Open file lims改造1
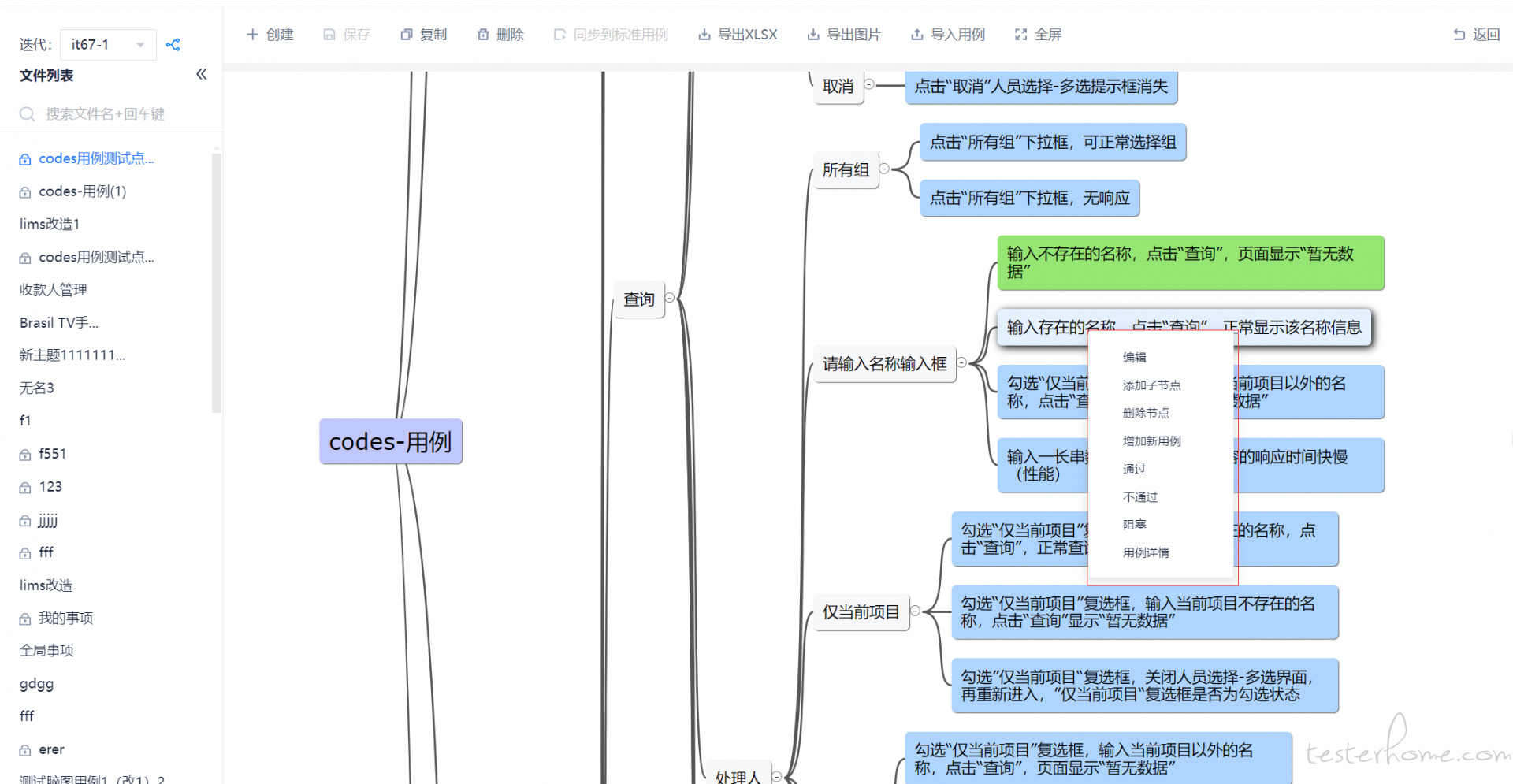The width and height of the screenshot is (1513, 784). pos(50,225)
